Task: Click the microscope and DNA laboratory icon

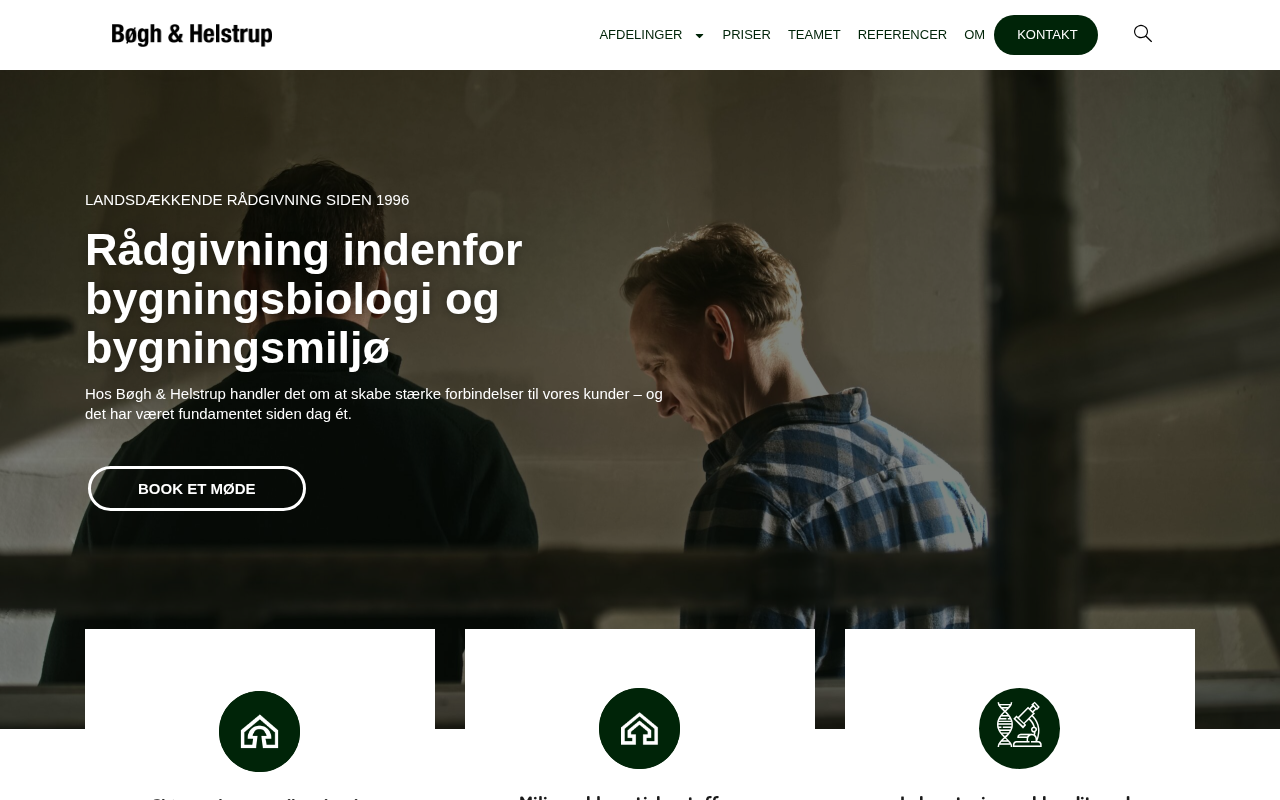Action: point(1019,728)
